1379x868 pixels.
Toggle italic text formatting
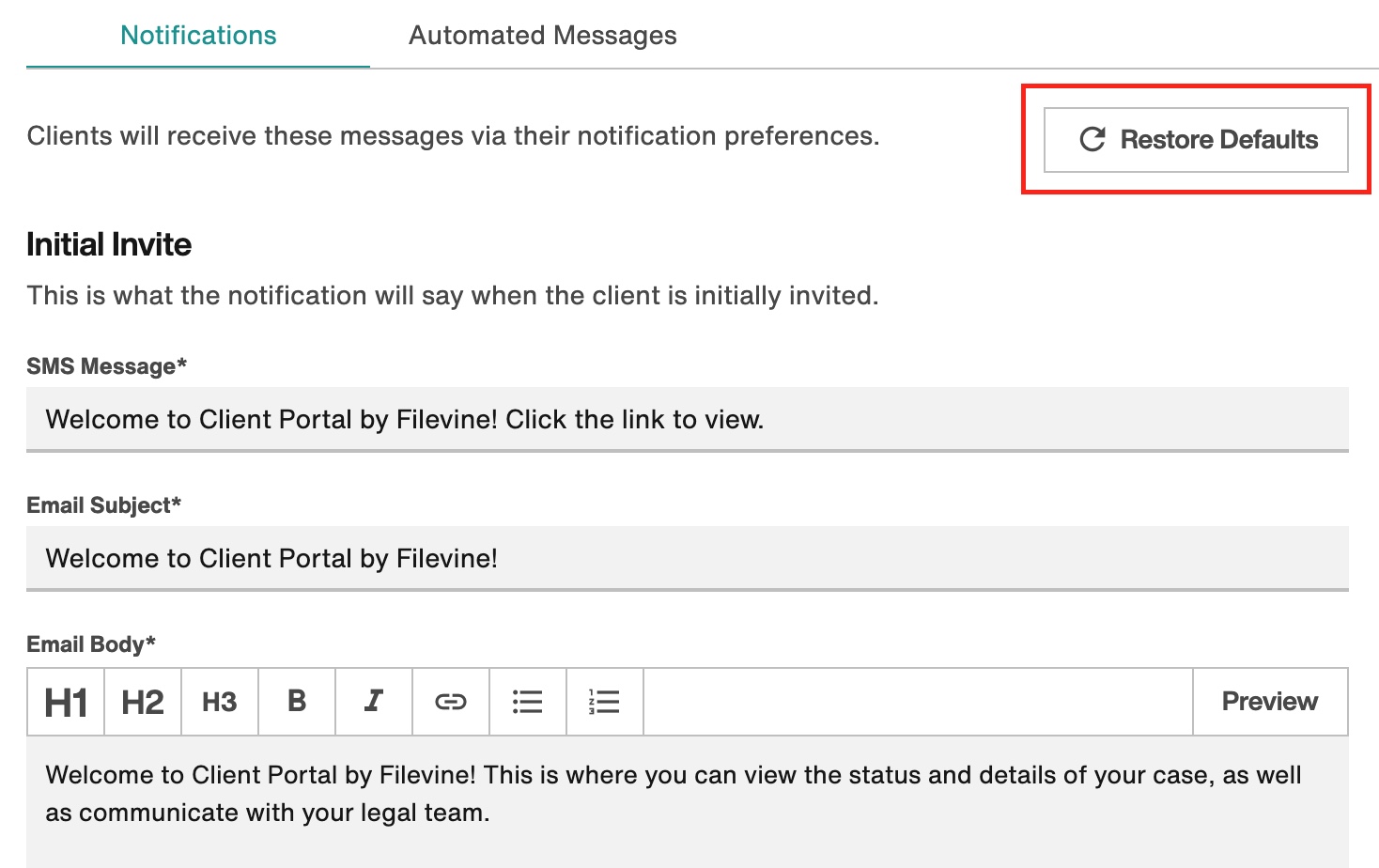(374, 702)
